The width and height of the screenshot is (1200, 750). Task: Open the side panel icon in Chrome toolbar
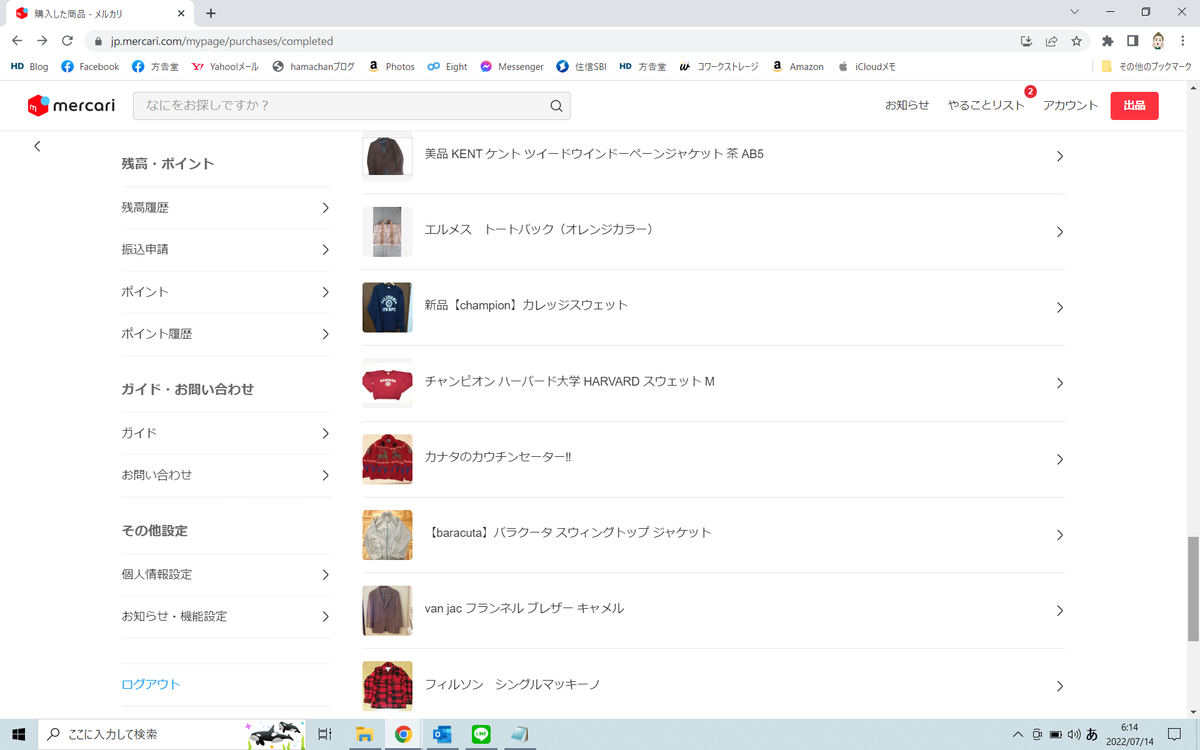(x=1133, y=41)
